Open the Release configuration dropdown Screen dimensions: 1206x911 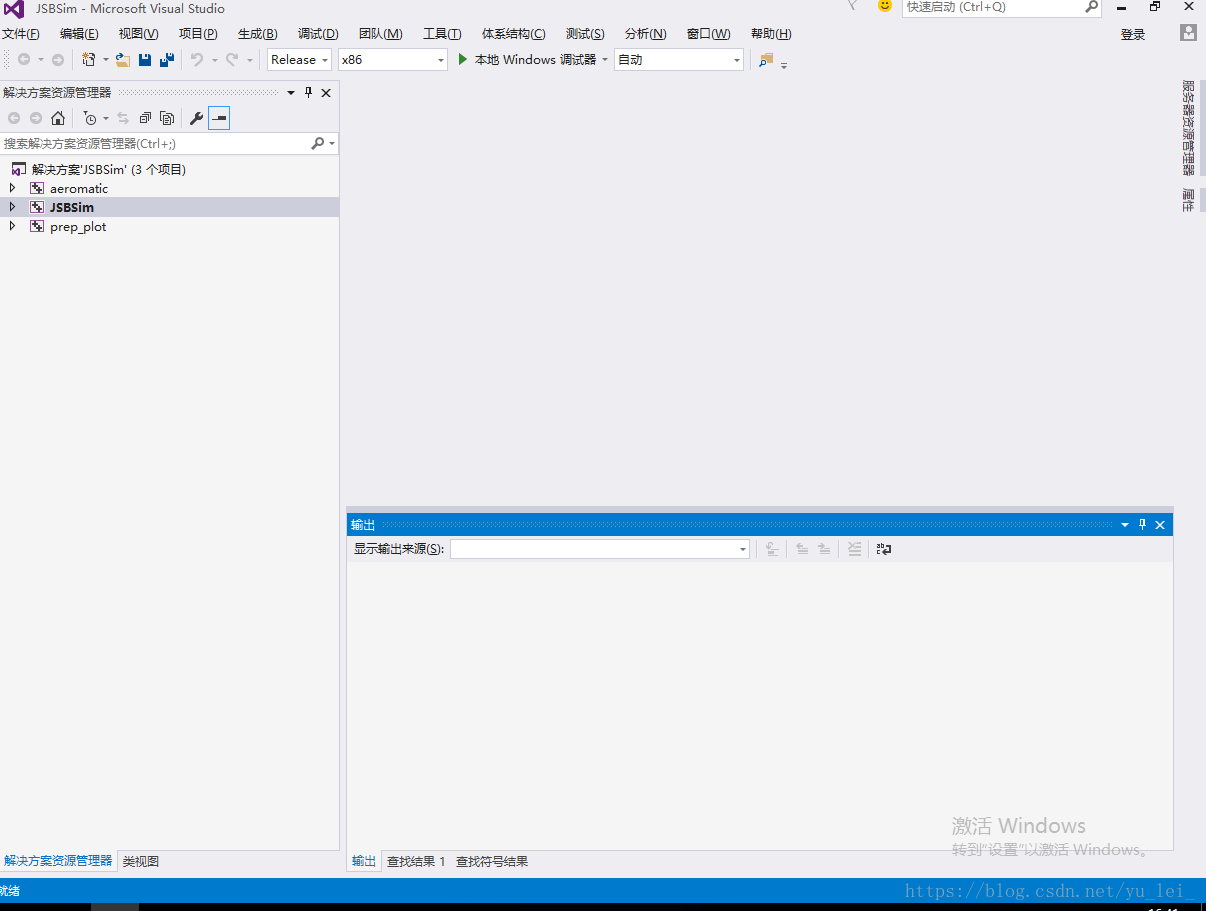pyautogui.click(x=300, y=60)
